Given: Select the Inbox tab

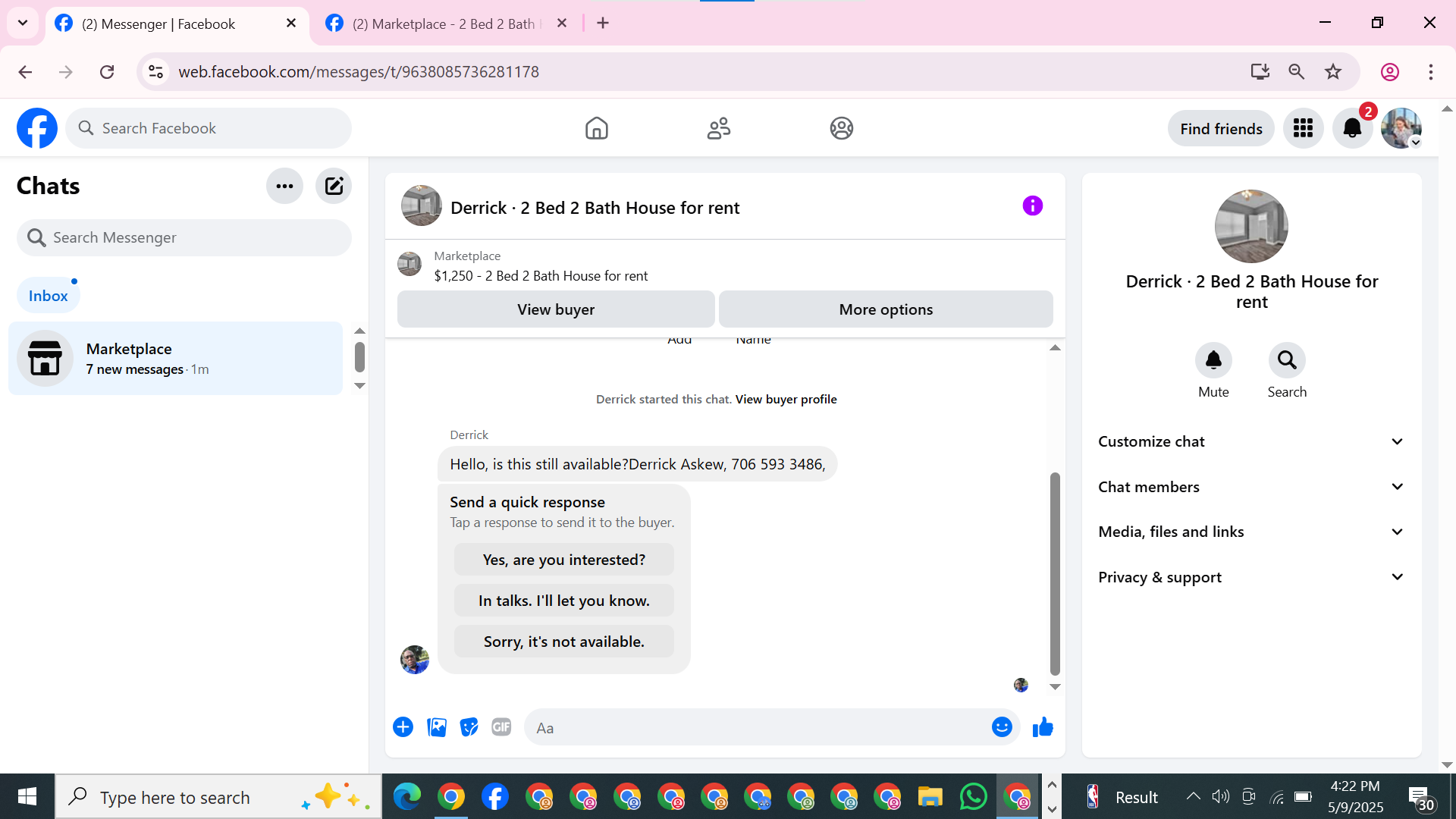Looking at the screenshot, I should [x=48, y=296].
